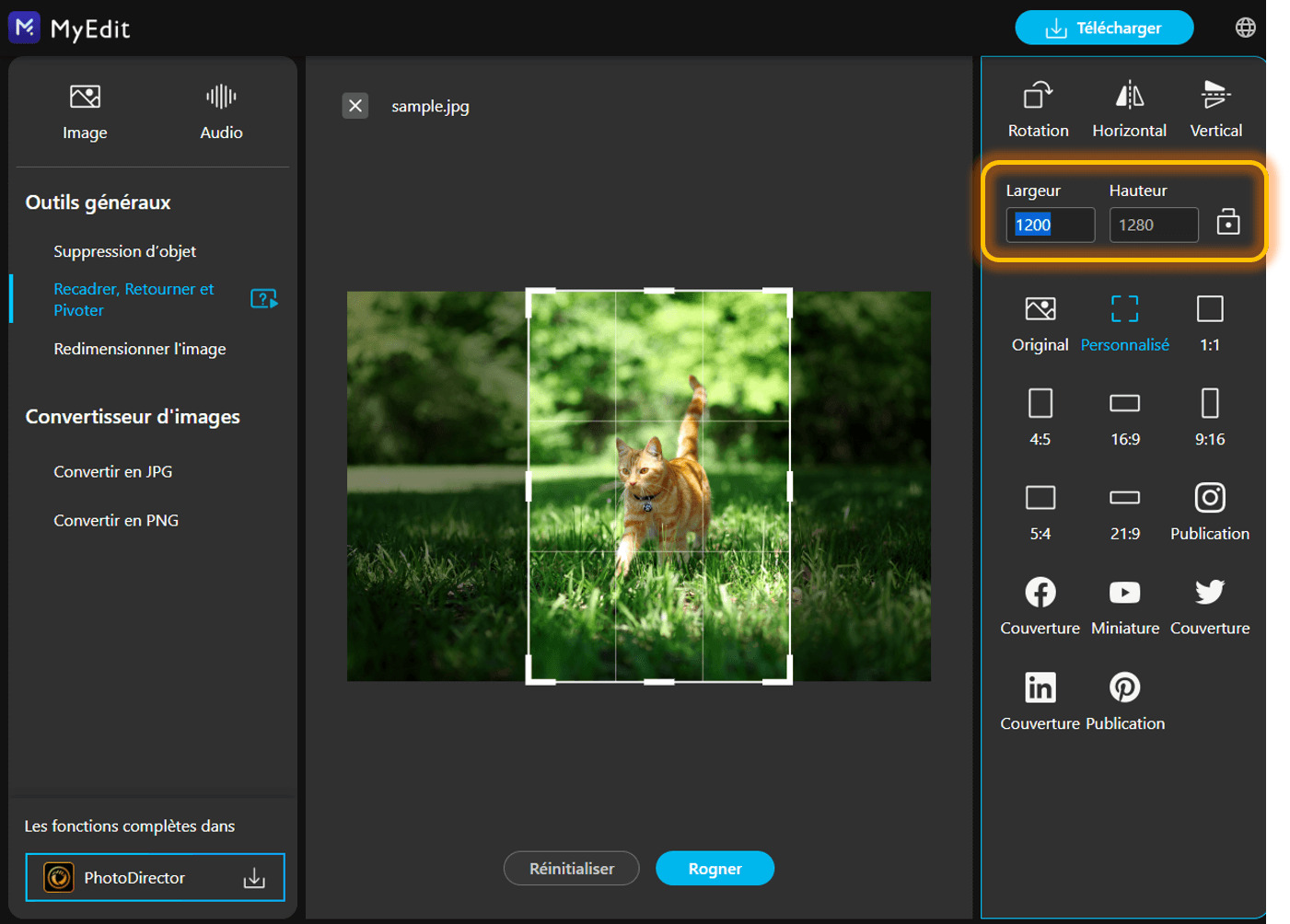The height and width of the screenshot is (924, 1290).
Task: Click PhotoDirector download arrow icon
Action: [x=254, y=878]
